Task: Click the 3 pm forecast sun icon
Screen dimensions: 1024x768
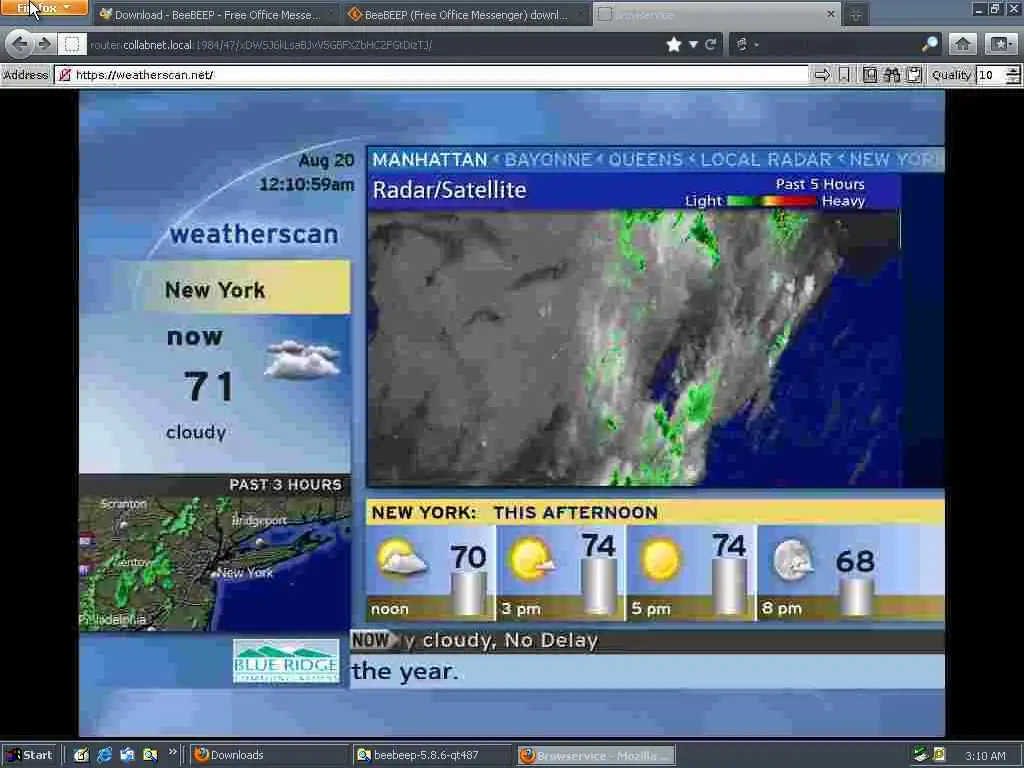Action: pos(532,559)
